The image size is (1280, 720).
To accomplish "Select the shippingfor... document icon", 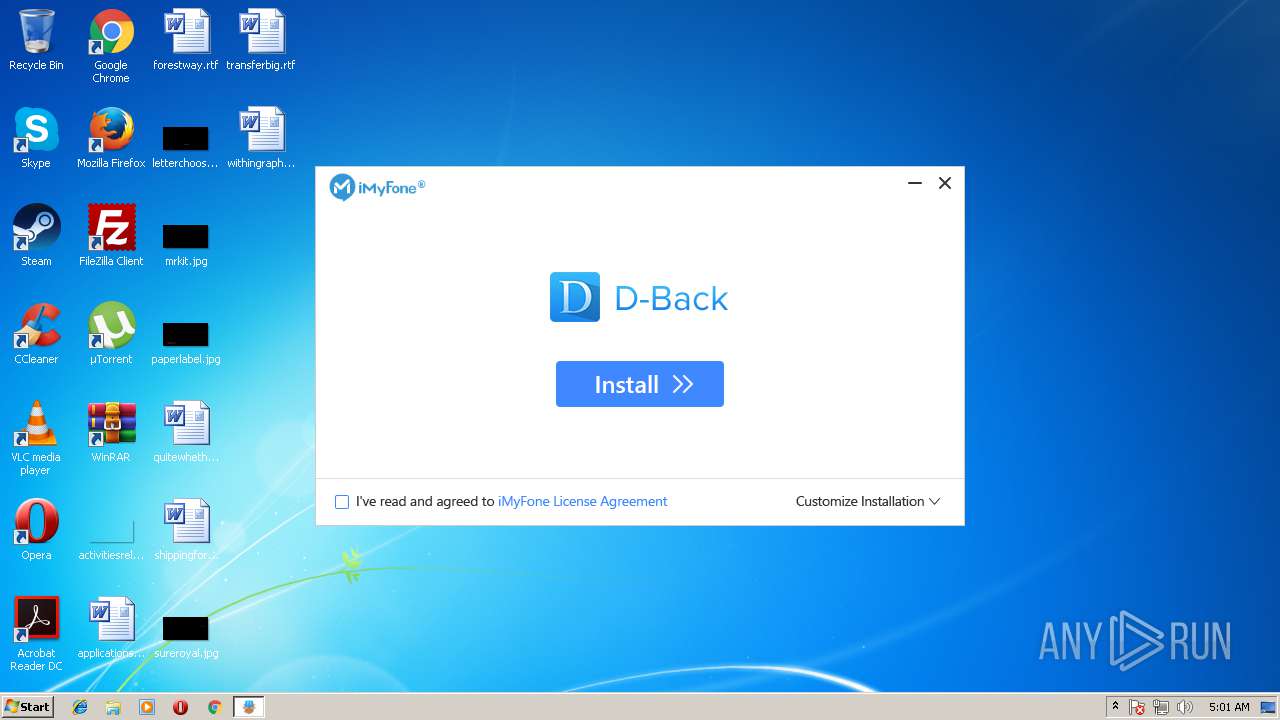I will [x=186, y=530].
